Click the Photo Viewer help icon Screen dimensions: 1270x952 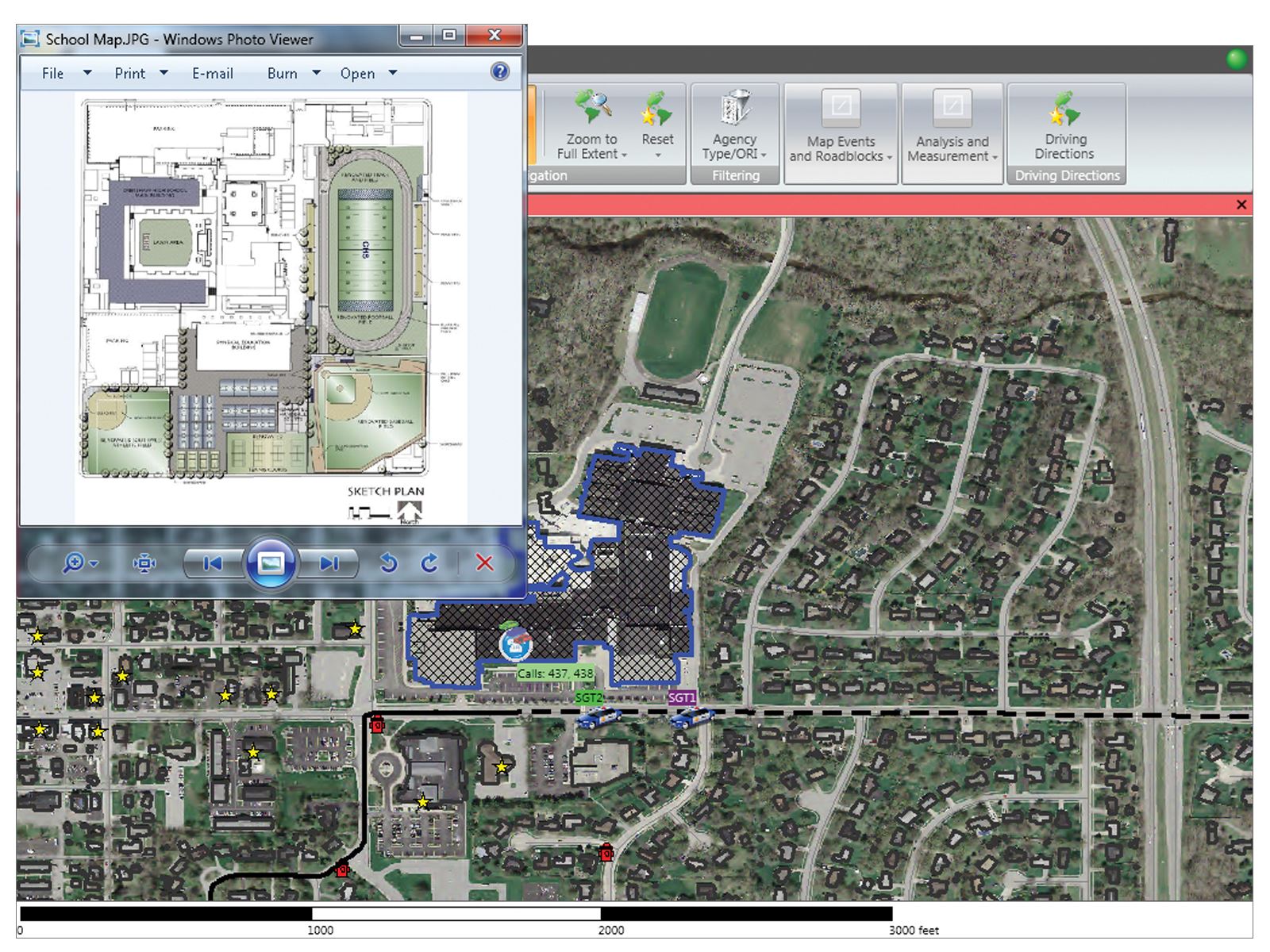499,72
